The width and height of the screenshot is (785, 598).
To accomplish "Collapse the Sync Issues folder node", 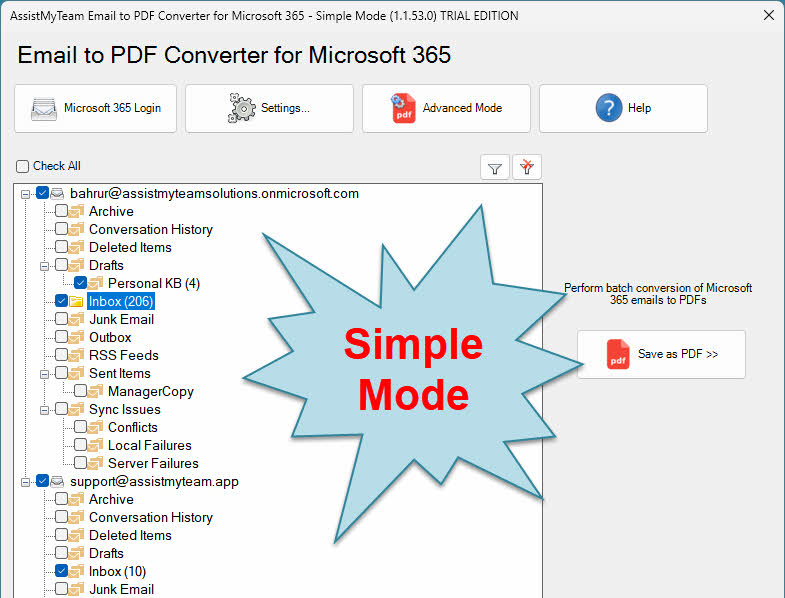I will pyautogui.click(x=43, y=409).
